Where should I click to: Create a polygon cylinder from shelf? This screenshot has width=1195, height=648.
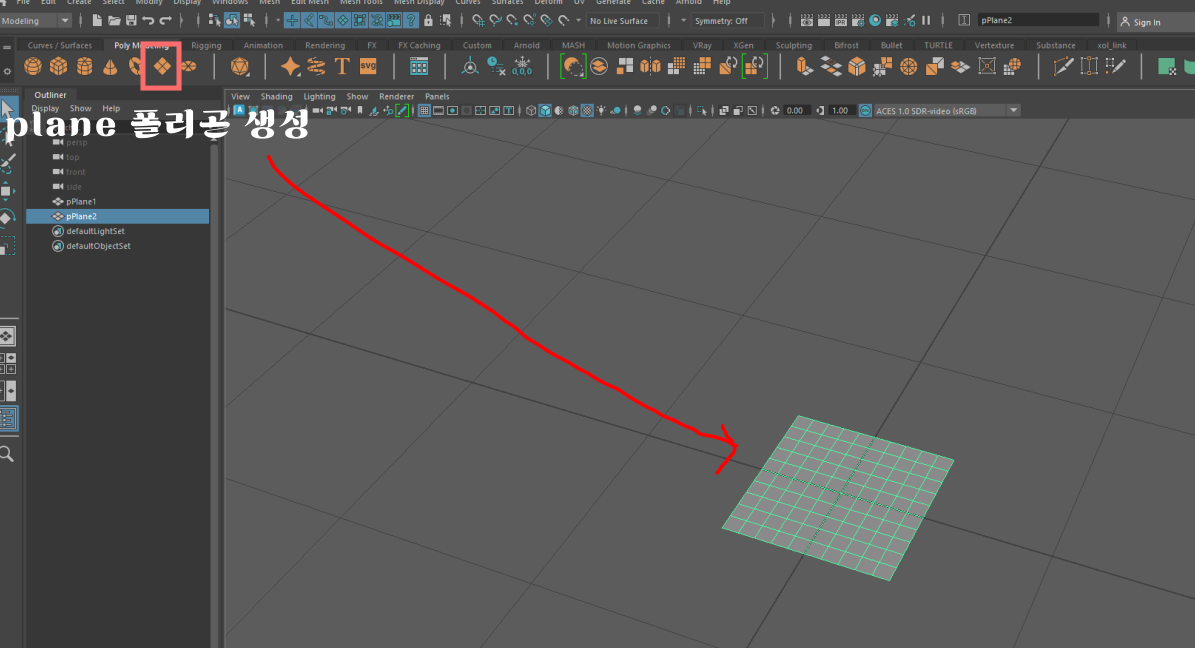(x=85, y=67)
